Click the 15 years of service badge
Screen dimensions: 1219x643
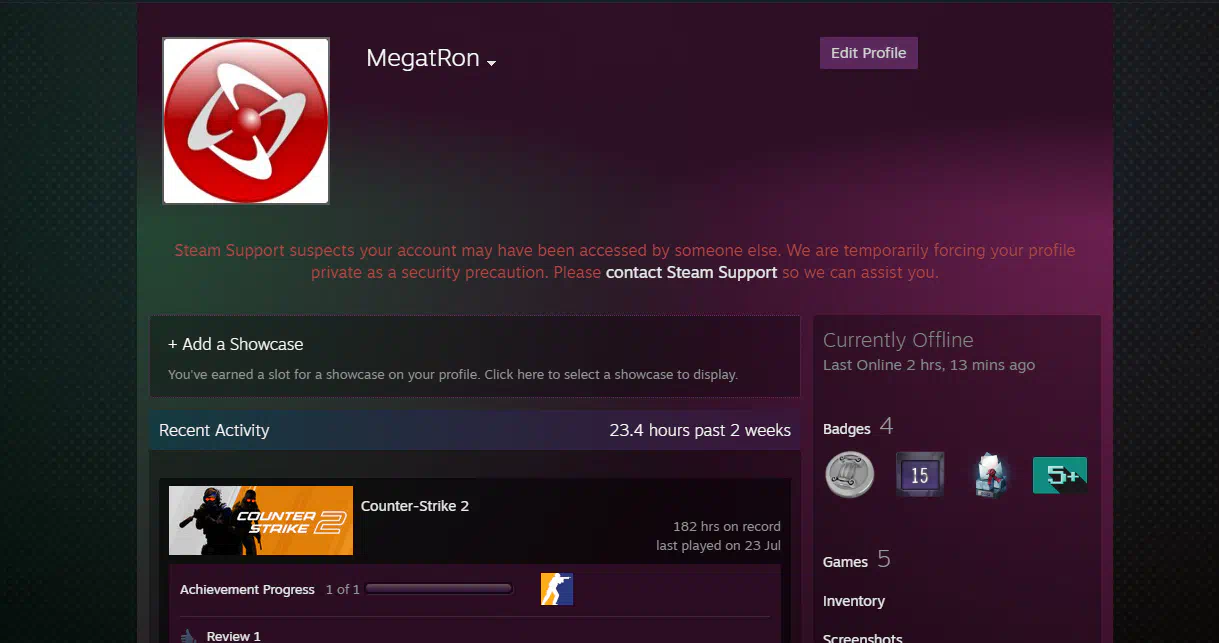[919, 475]
